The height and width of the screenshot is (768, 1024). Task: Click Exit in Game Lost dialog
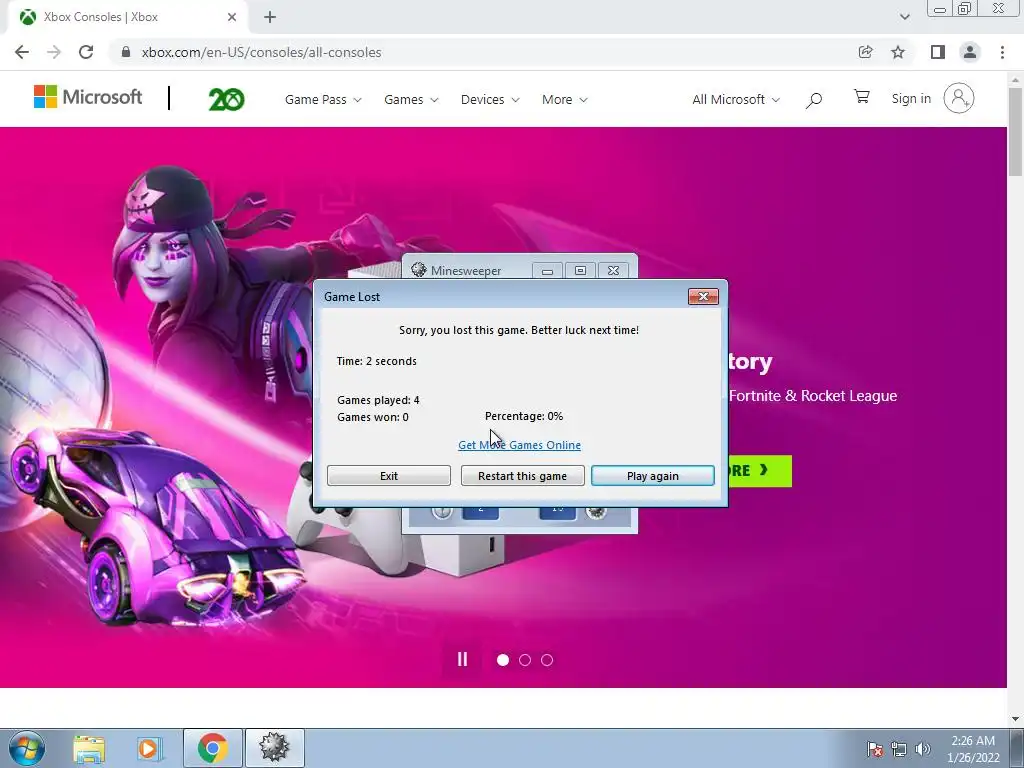(x=389, y=475)
